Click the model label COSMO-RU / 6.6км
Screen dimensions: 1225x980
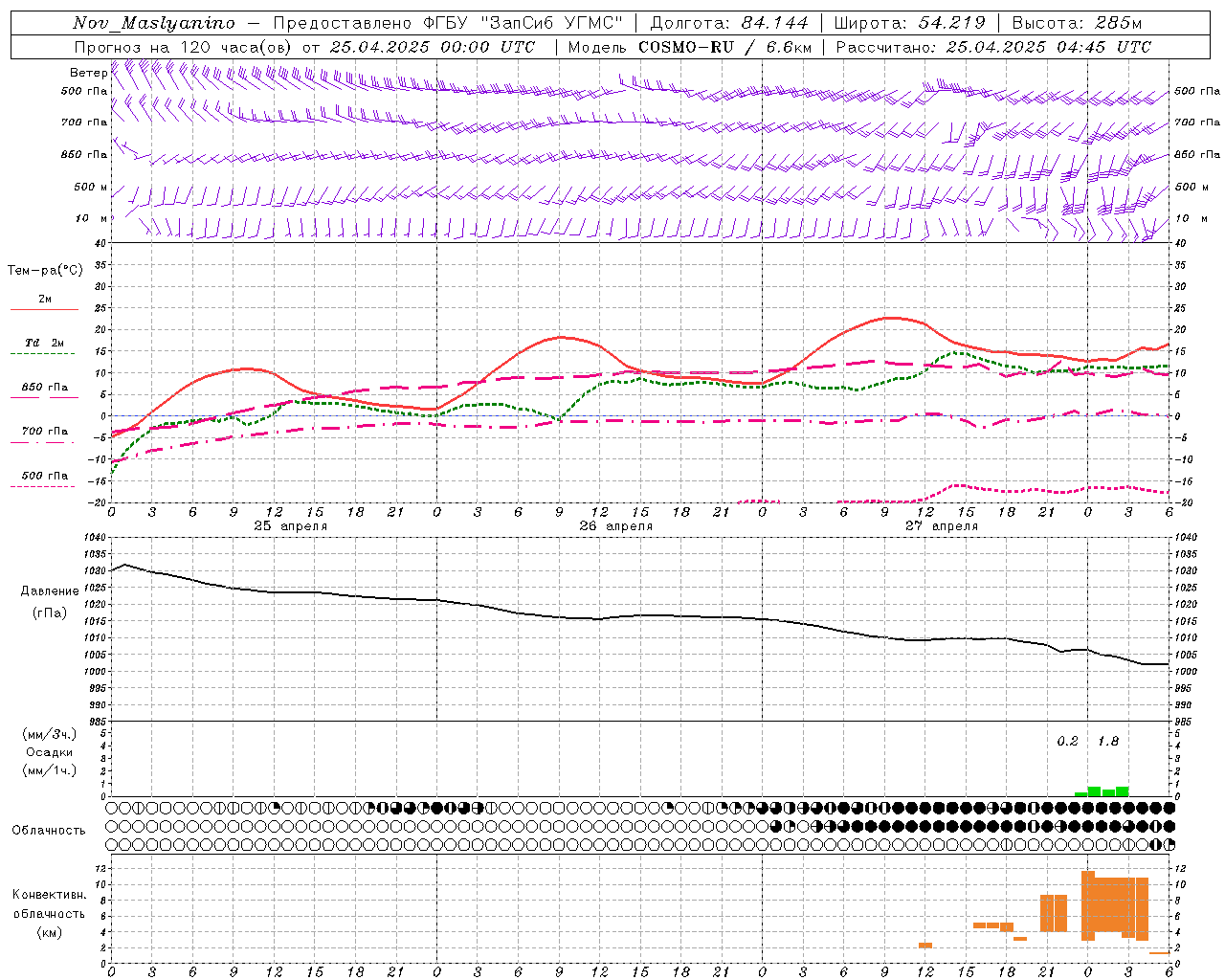pyautogui.click(x=725, y=47)
